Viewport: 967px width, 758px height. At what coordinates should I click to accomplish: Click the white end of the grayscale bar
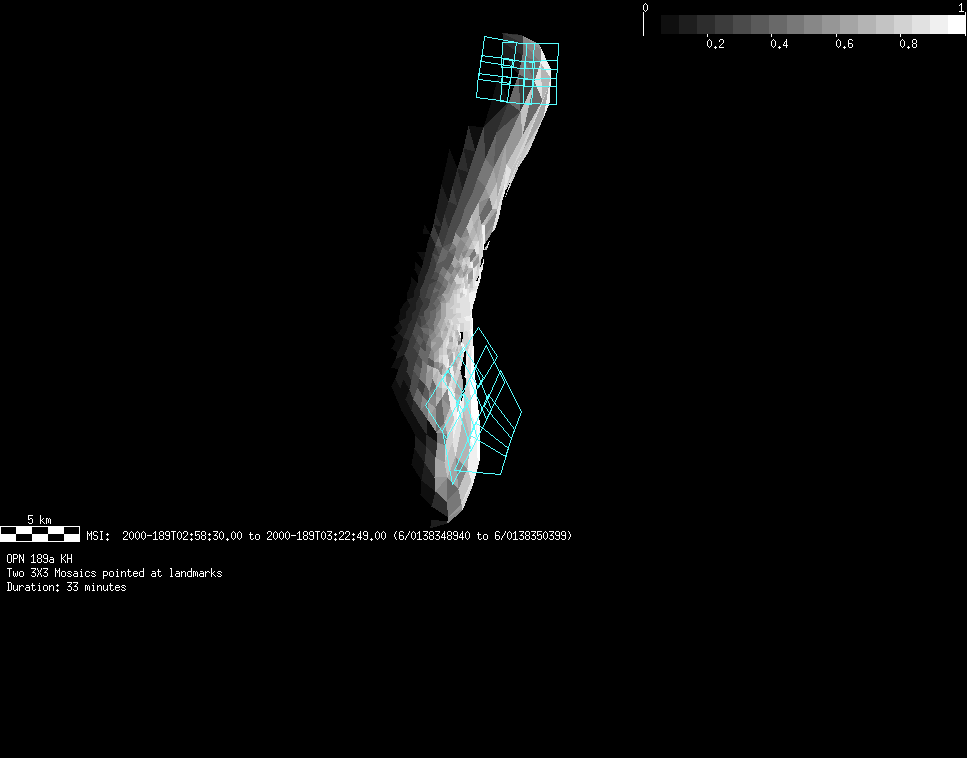(955, 25)
